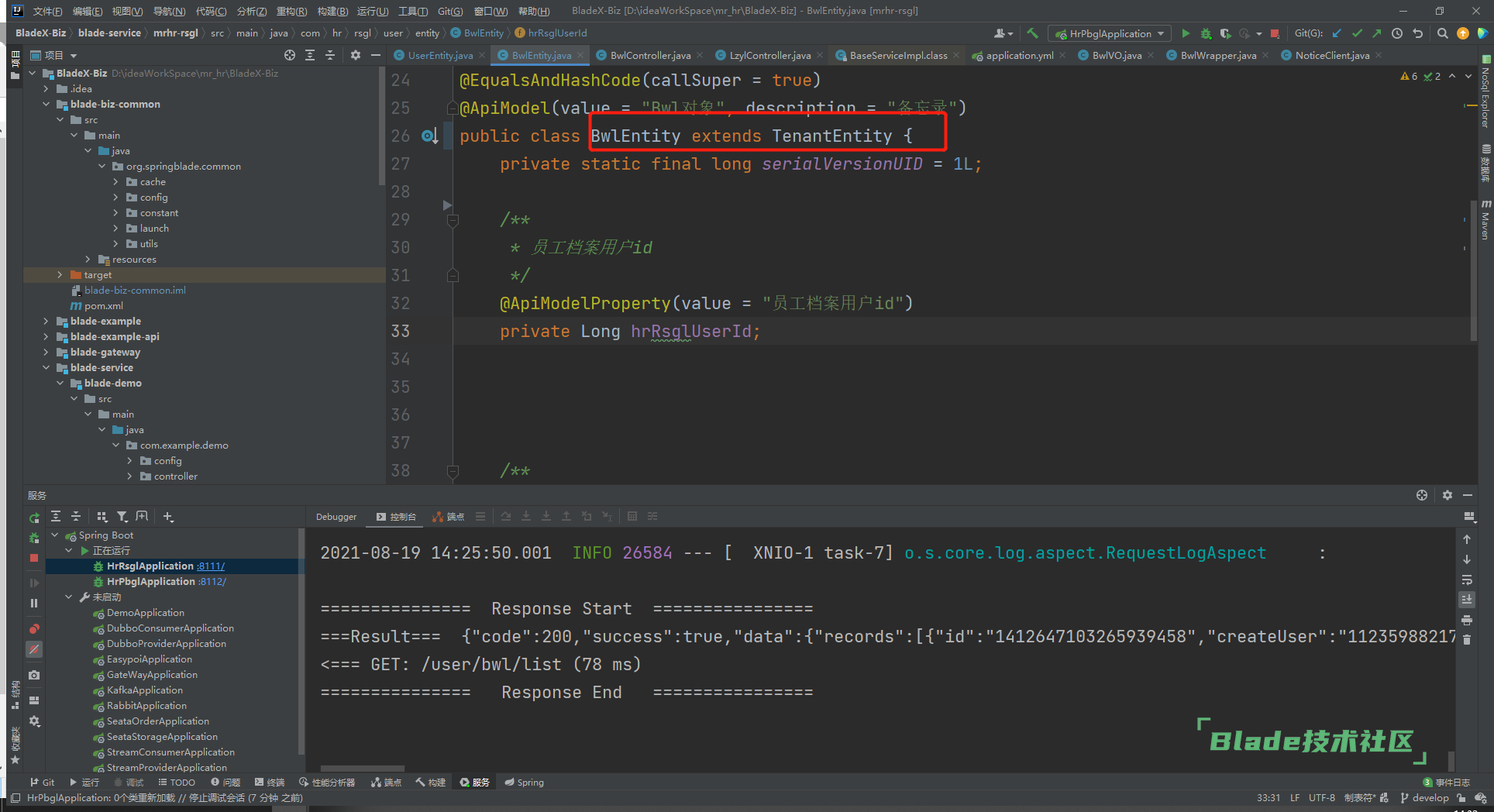Switch to the application.yml editor tab
Image resolution: width=1494 pixels, height=812 pixels.
tap(1019, 55)
